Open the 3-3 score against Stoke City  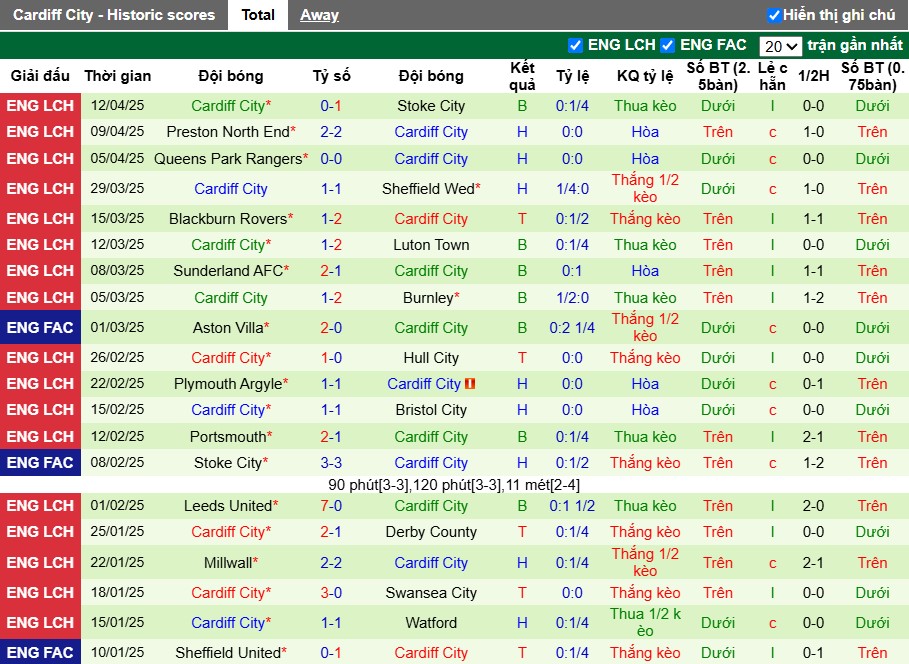331,463
